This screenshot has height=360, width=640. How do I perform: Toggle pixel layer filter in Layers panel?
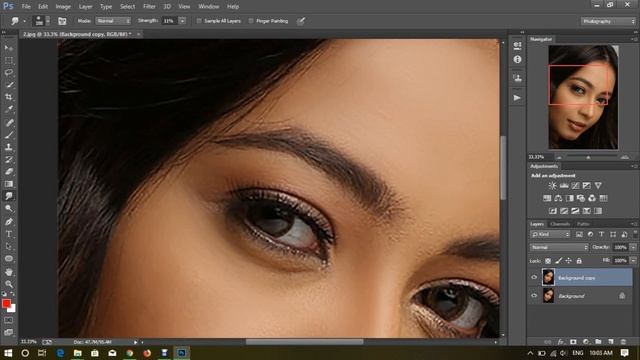(x=579, y=234)
